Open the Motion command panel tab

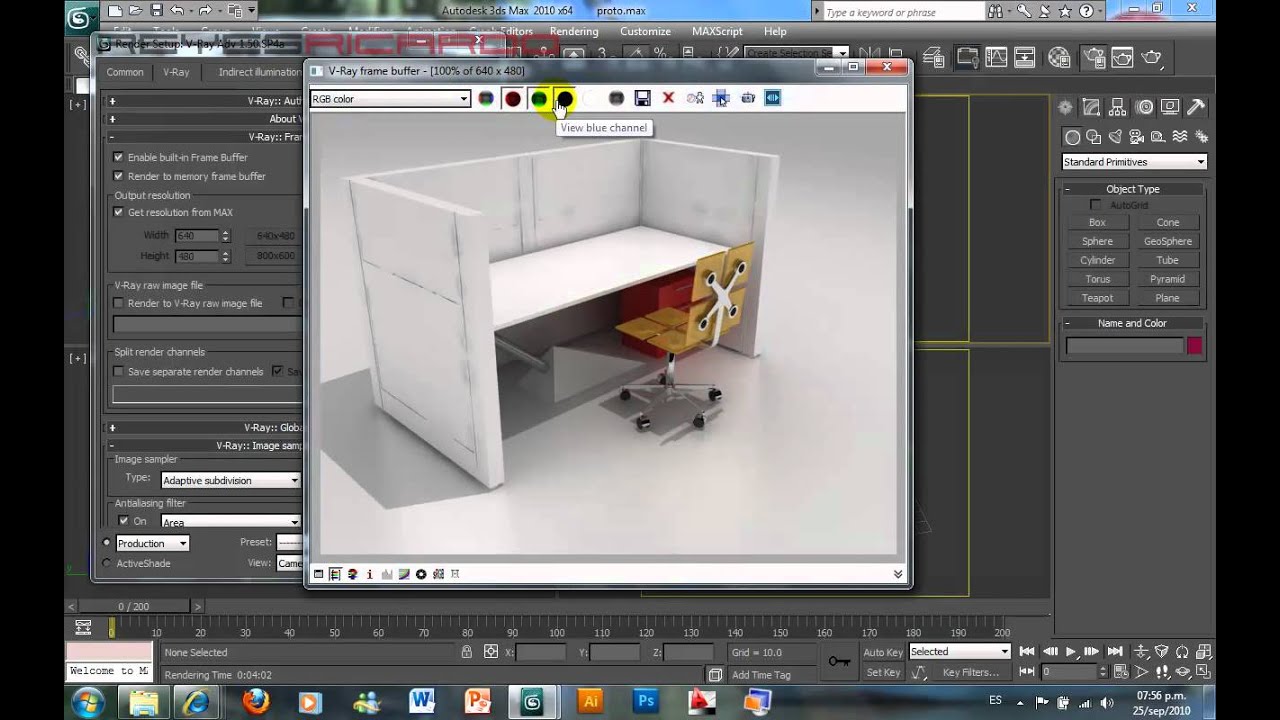[x=1144, y=108]
